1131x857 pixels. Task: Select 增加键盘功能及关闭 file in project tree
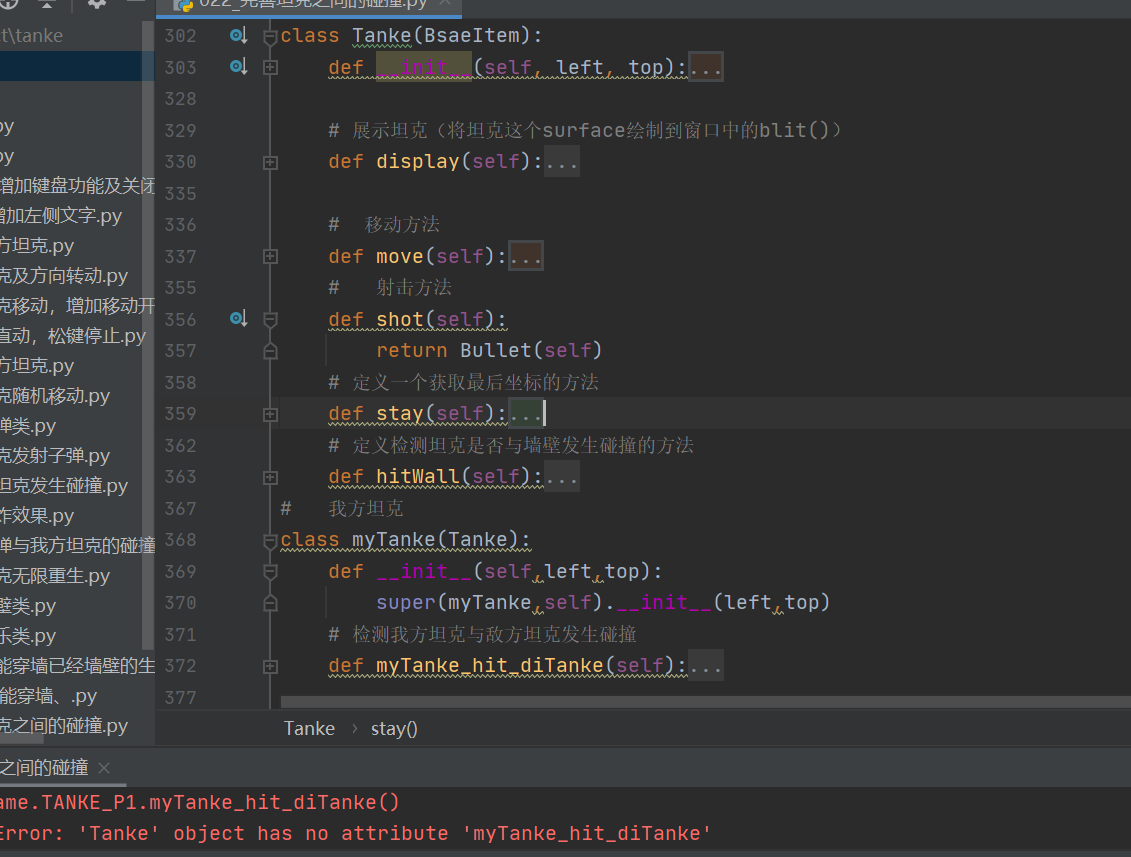pos(77,186)
